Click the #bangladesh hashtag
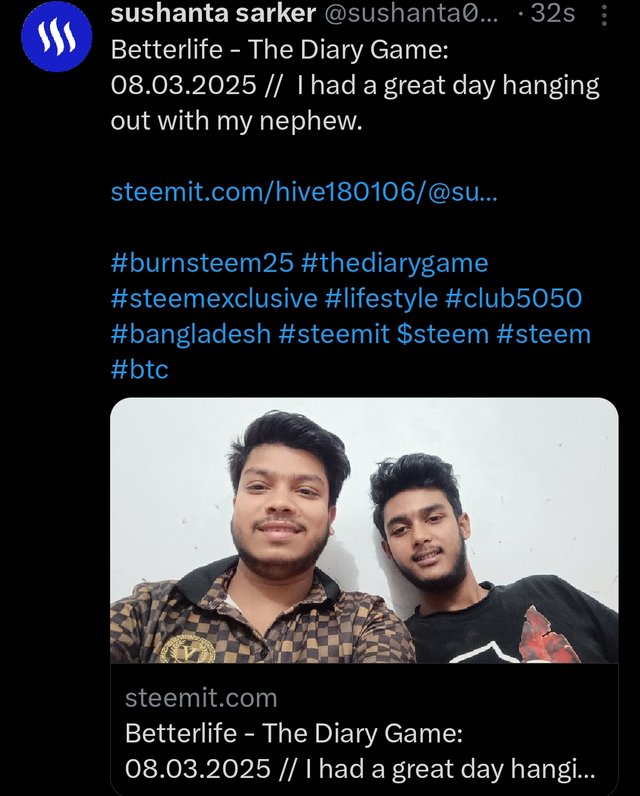 tap(190, 333)
